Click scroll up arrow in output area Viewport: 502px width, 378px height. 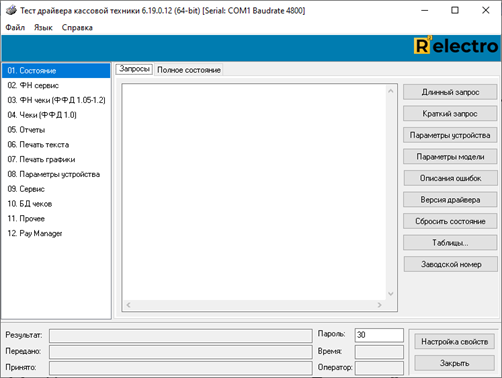391,91
